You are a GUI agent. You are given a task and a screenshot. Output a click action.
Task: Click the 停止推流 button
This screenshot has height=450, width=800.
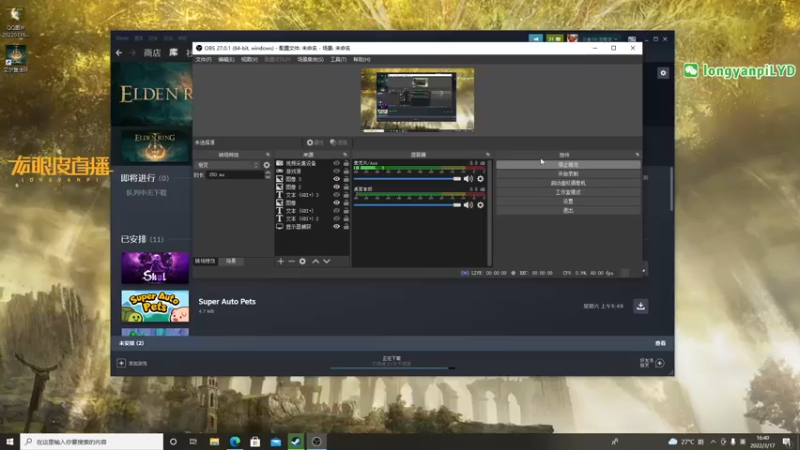click(x=568, y=165)
